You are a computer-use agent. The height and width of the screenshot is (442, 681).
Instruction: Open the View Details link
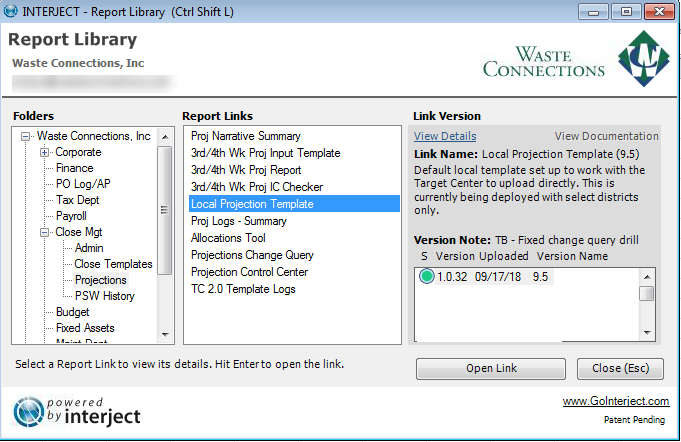445,136
